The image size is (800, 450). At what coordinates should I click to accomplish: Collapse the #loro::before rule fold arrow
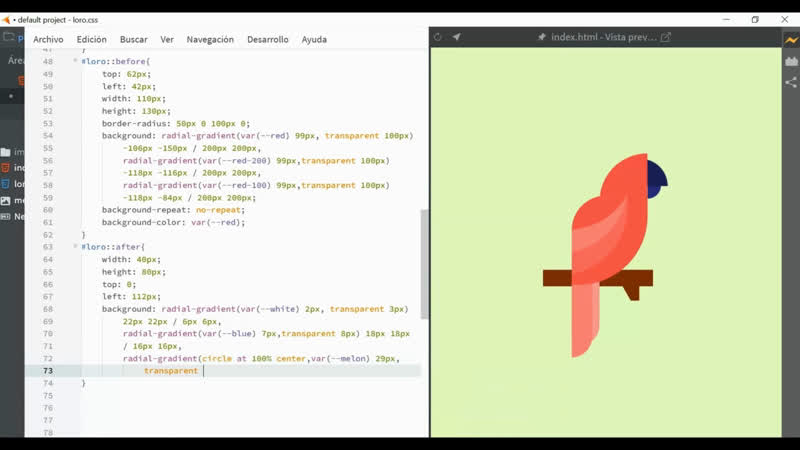click(74, 61)
